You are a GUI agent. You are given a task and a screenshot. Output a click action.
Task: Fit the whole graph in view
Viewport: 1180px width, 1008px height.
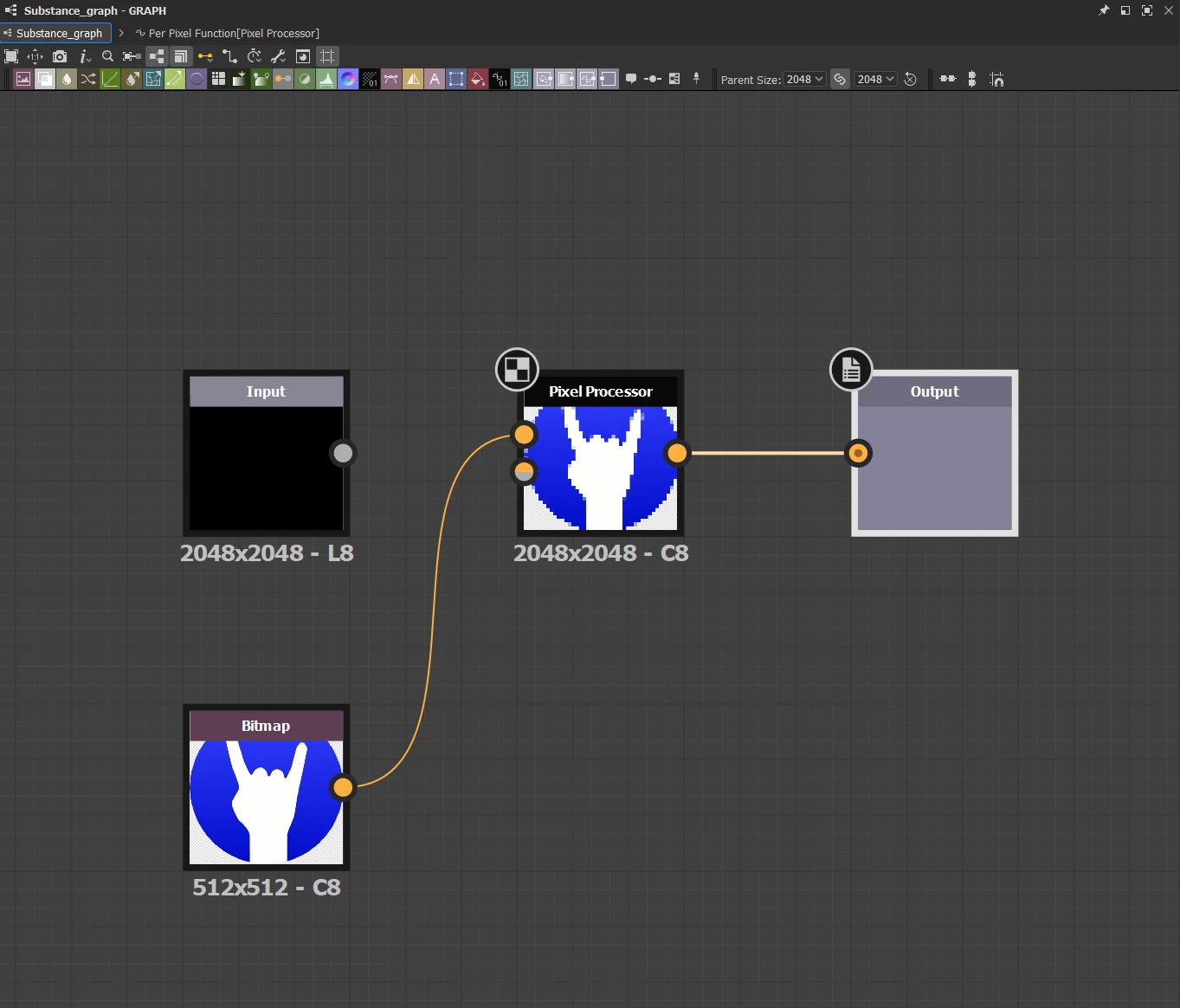tap(11, 56)
